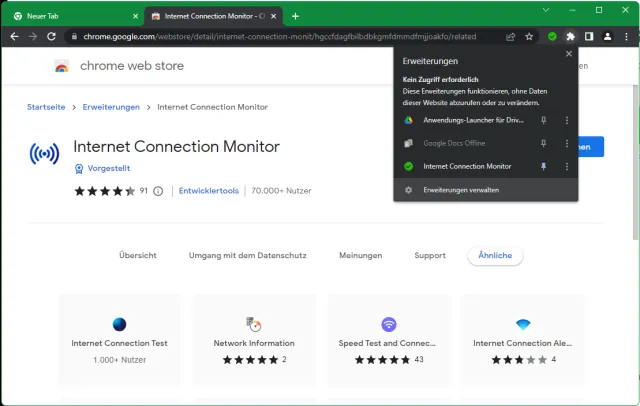Click the rating info icon next to 91
This screenshot has width=640, height=406.
coord(158,190)
